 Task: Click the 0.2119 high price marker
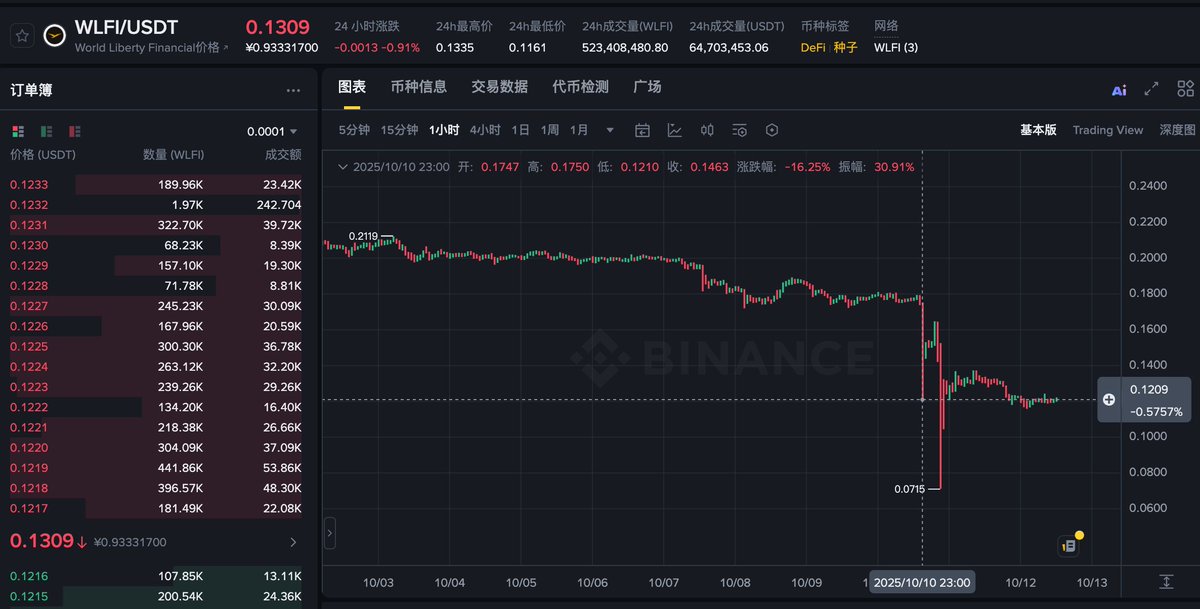(363, 237)
